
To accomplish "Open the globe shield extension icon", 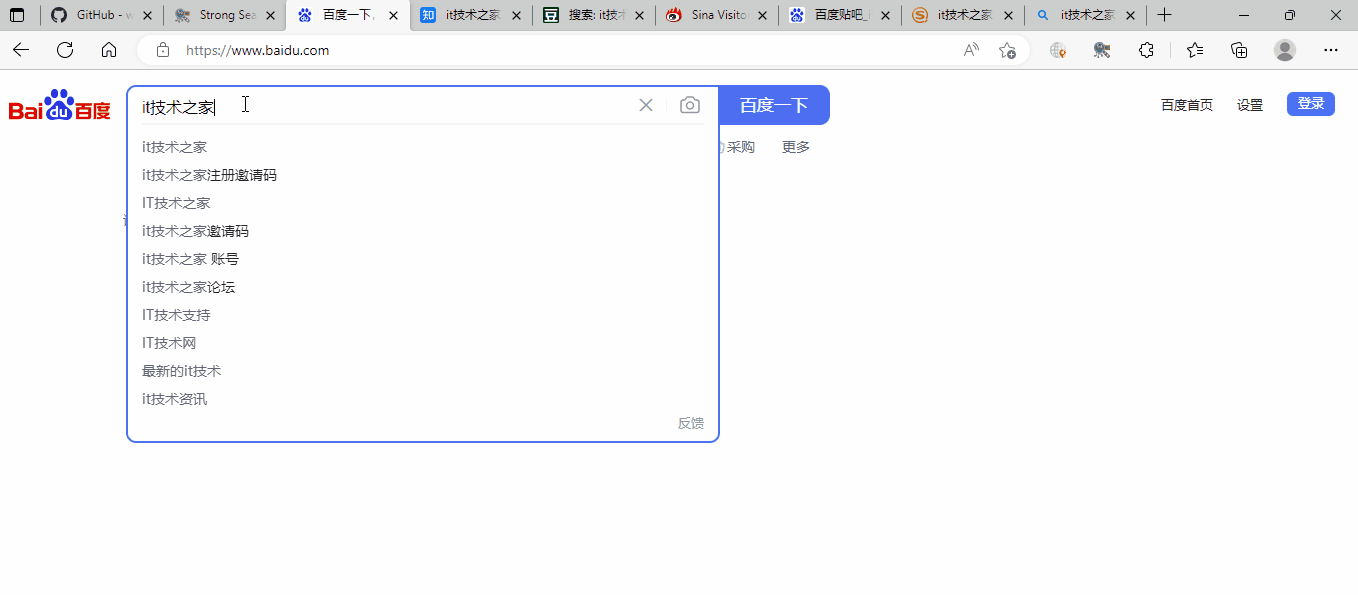I will tap(1058, 50).
